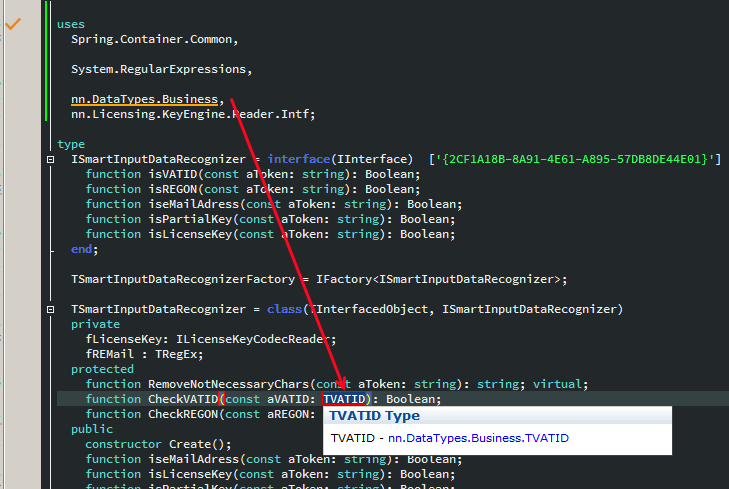
Task: Click the 'class' keyword
Action: pyautogui.click(x=285, y=309)
